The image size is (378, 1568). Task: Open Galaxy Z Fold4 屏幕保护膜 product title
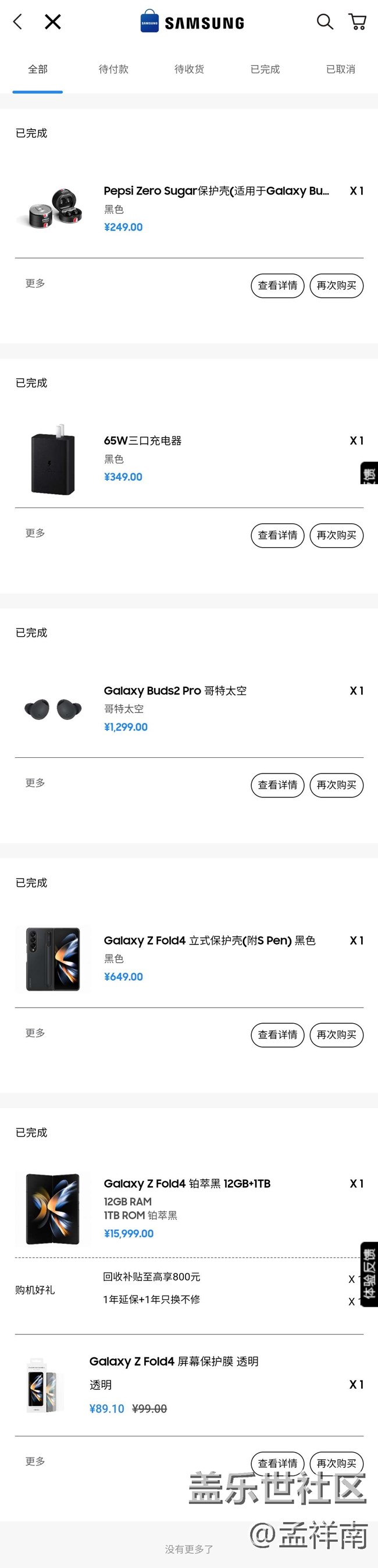pos(174,1361)
